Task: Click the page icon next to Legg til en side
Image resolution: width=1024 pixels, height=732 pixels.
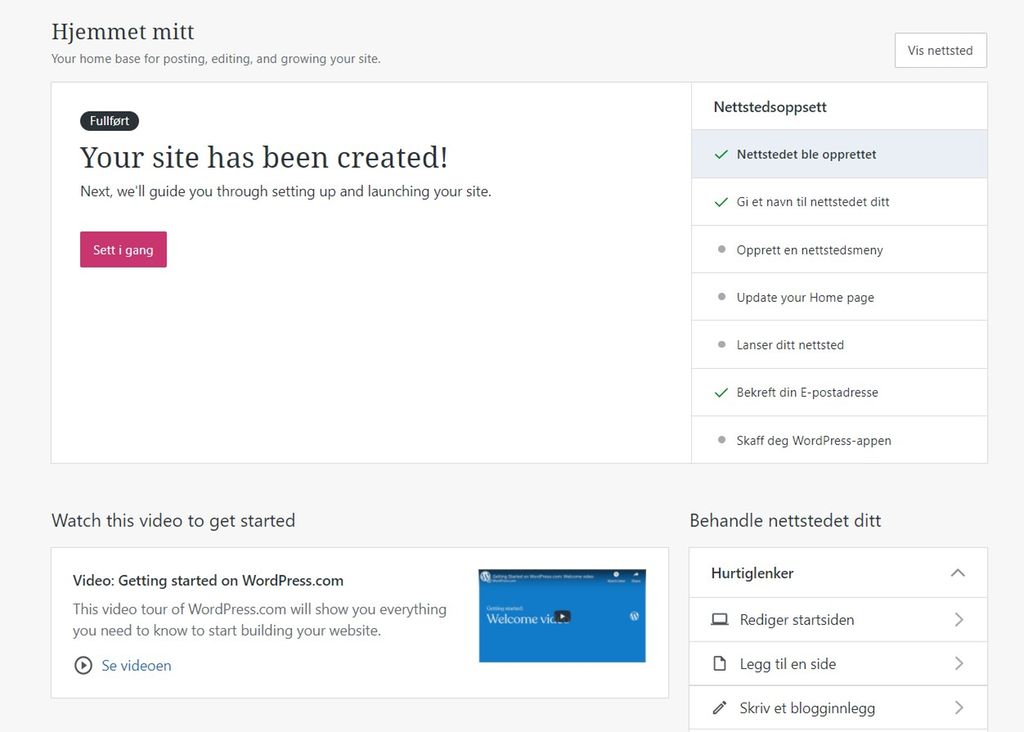Action: click(719, 663)
